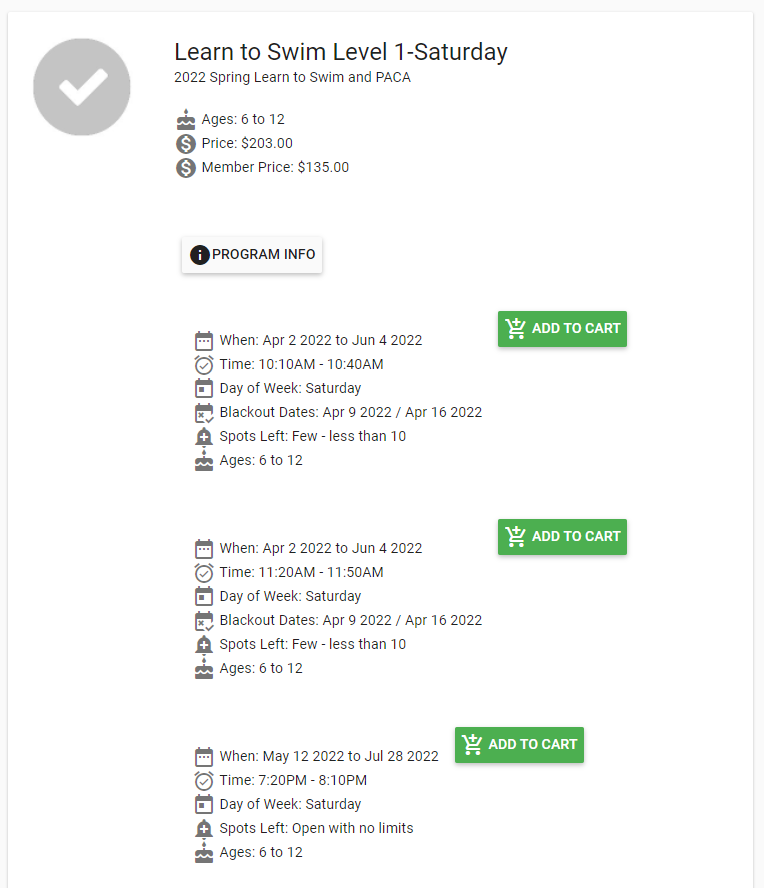This screenshot has width=764, height=888.
Task: Click the clock icon beside 7:20PM - 8:10PM
Action: click(x=204, y=780)
